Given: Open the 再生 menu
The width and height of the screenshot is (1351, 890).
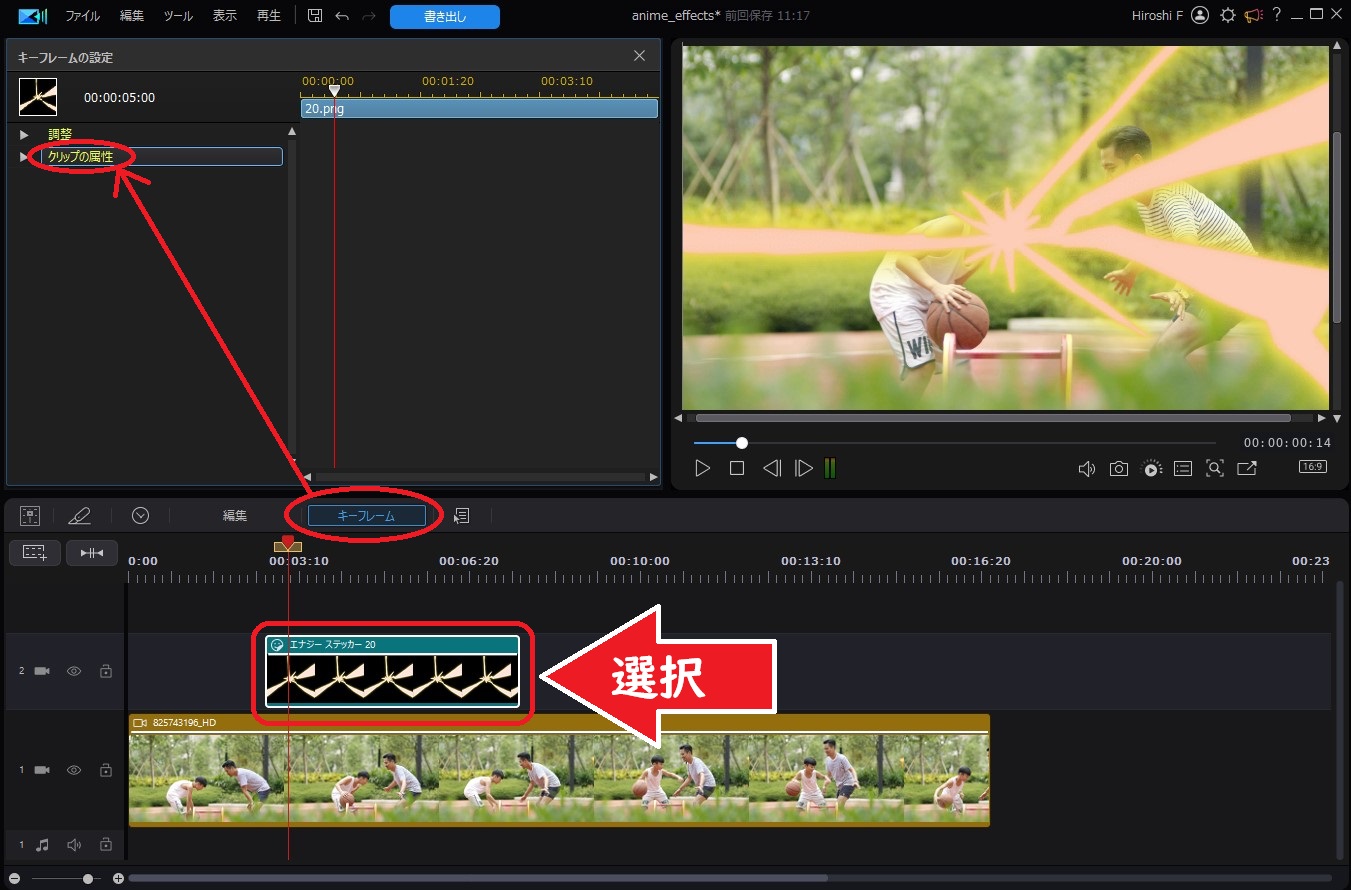Looking at the screenshot, I should (269, 16).
